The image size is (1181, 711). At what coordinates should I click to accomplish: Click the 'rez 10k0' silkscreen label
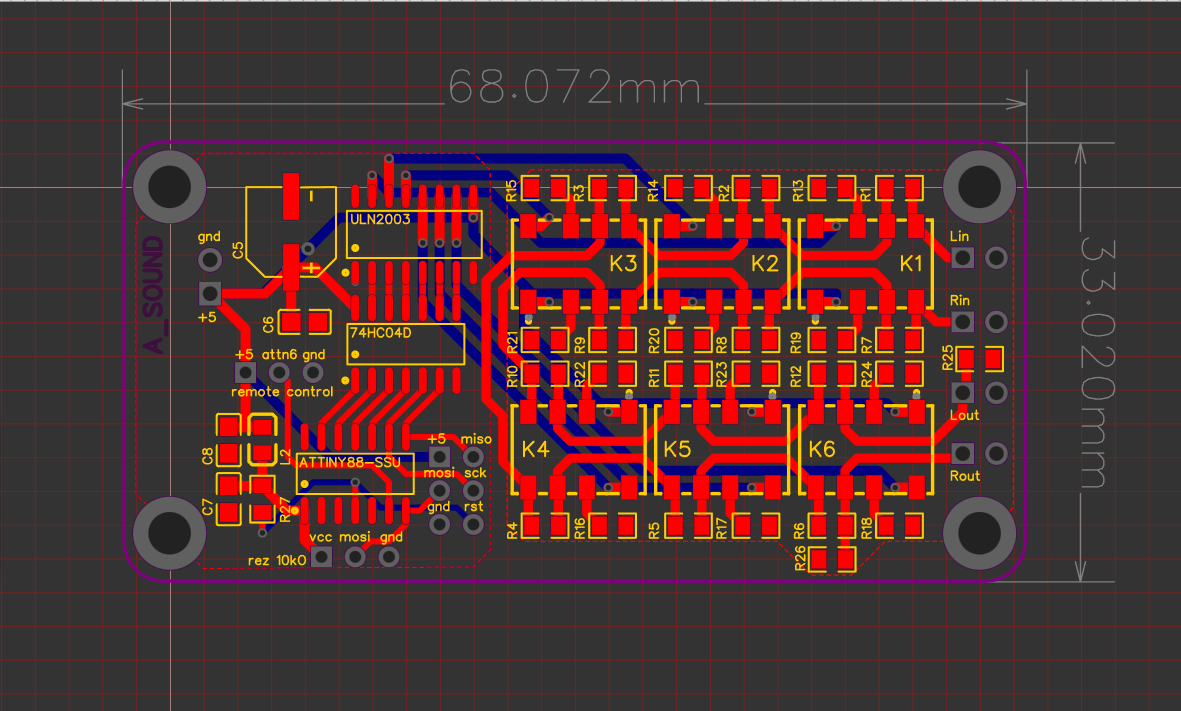(x=277, y=560)
